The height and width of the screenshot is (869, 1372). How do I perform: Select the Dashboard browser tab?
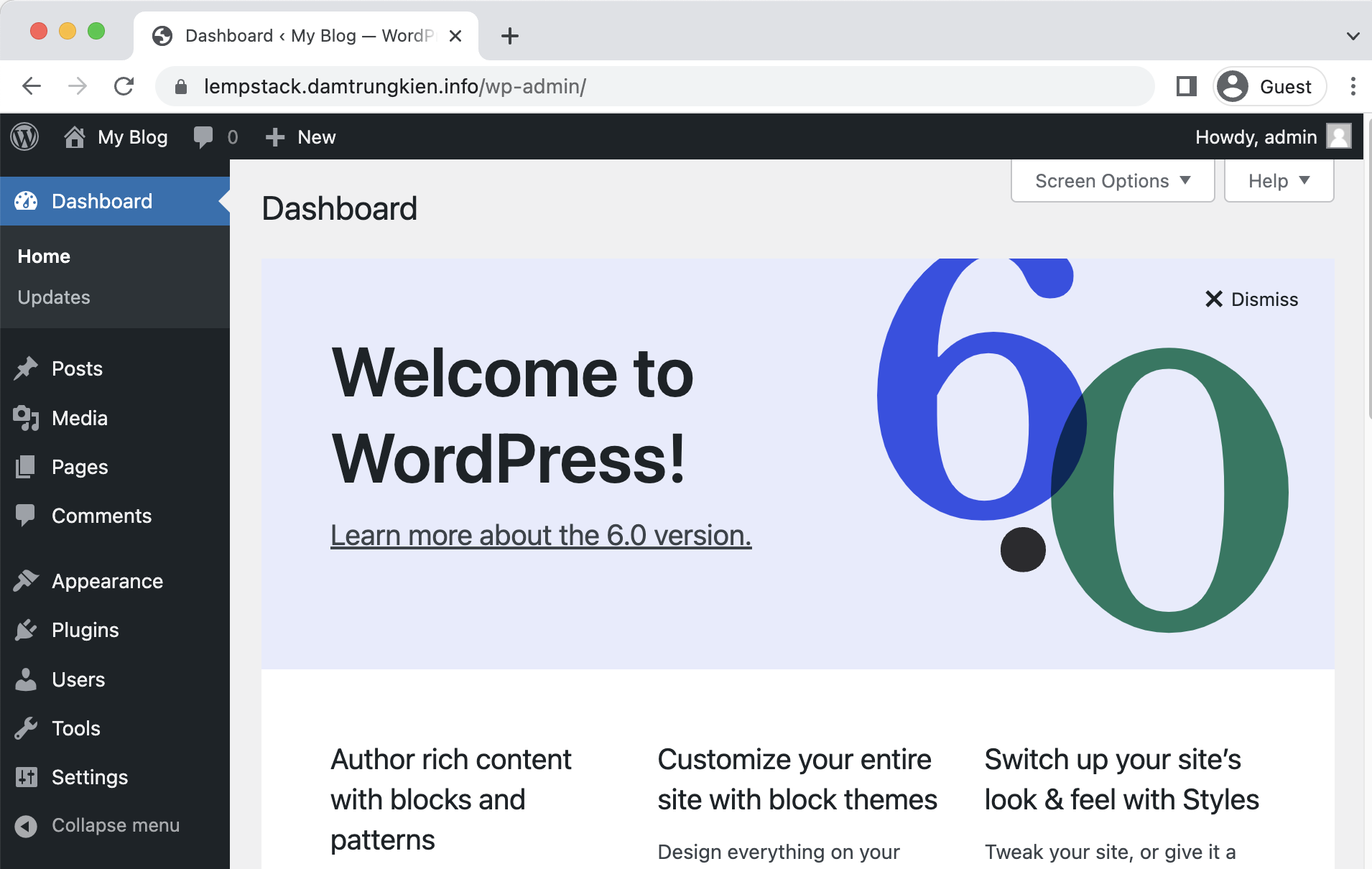pos(306,36)
